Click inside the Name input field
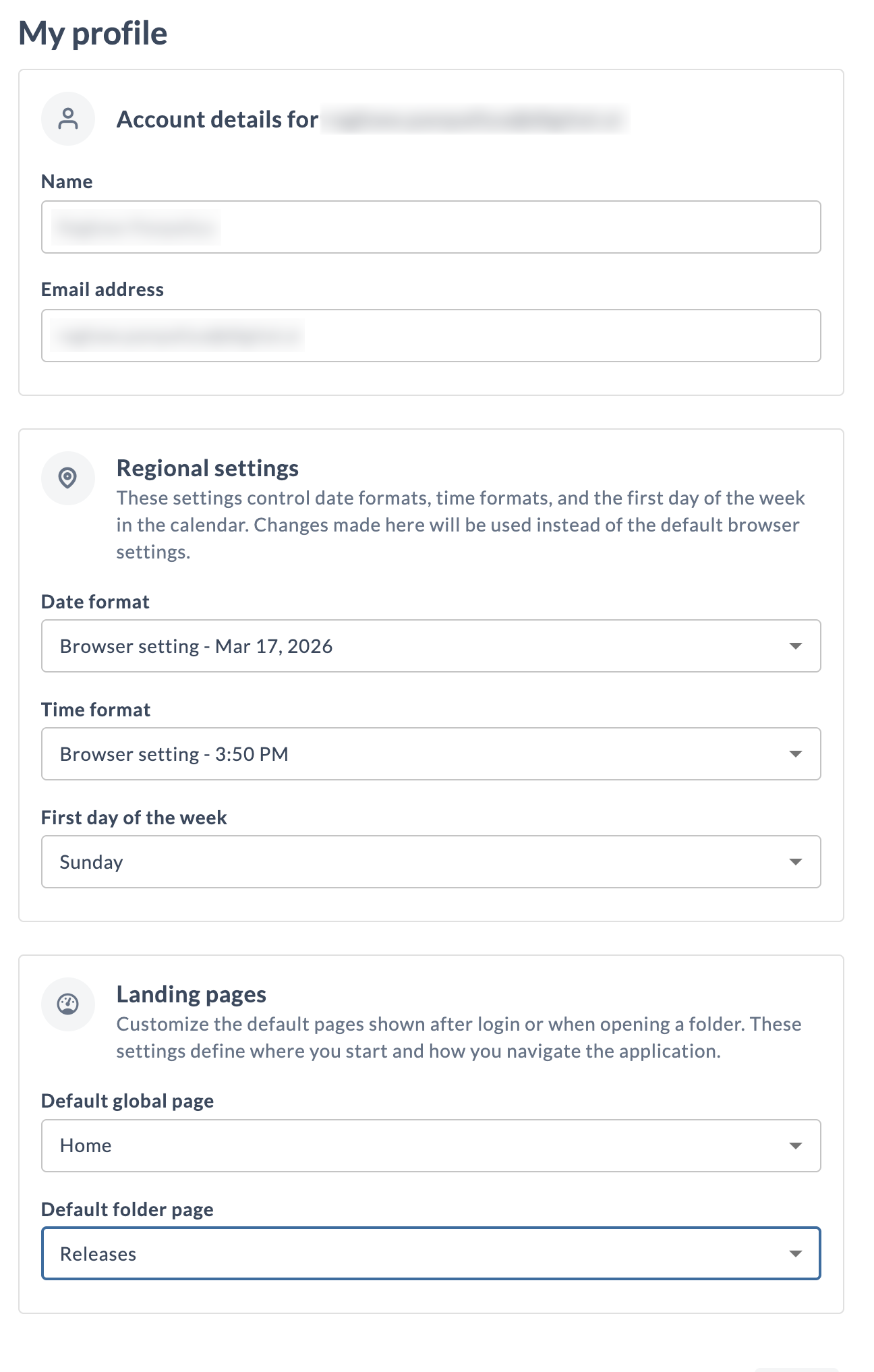The width and height of the screenshot is (874, 1372). tap(431, 227)
